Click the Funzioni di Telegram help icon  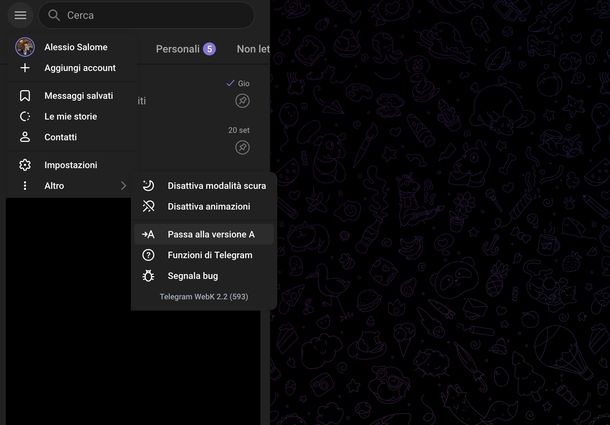pyautogui.click(x=148, y=255)
